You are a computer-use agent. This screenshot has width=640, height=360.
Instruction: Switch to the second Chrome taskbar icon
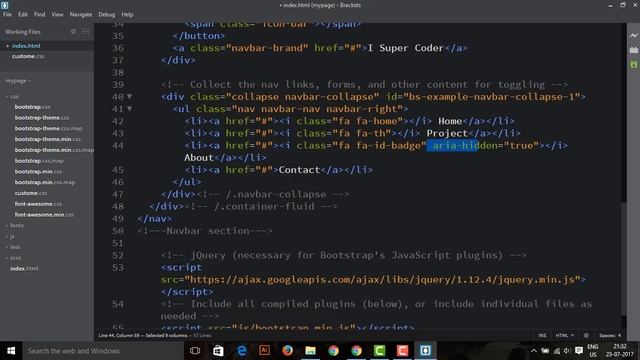(356, 351)
